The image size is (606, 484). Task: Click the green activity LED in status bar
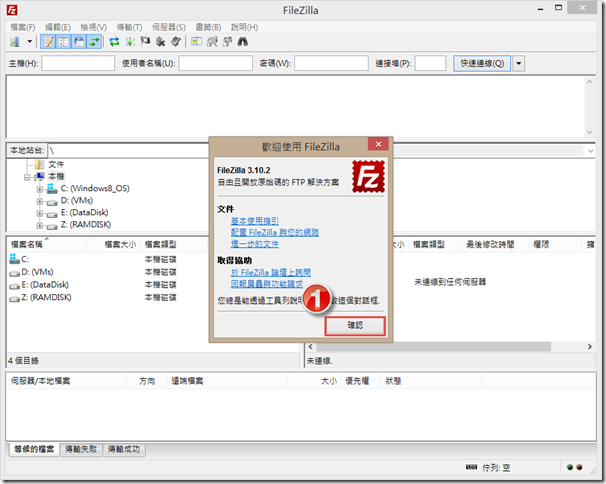point(569,467)
